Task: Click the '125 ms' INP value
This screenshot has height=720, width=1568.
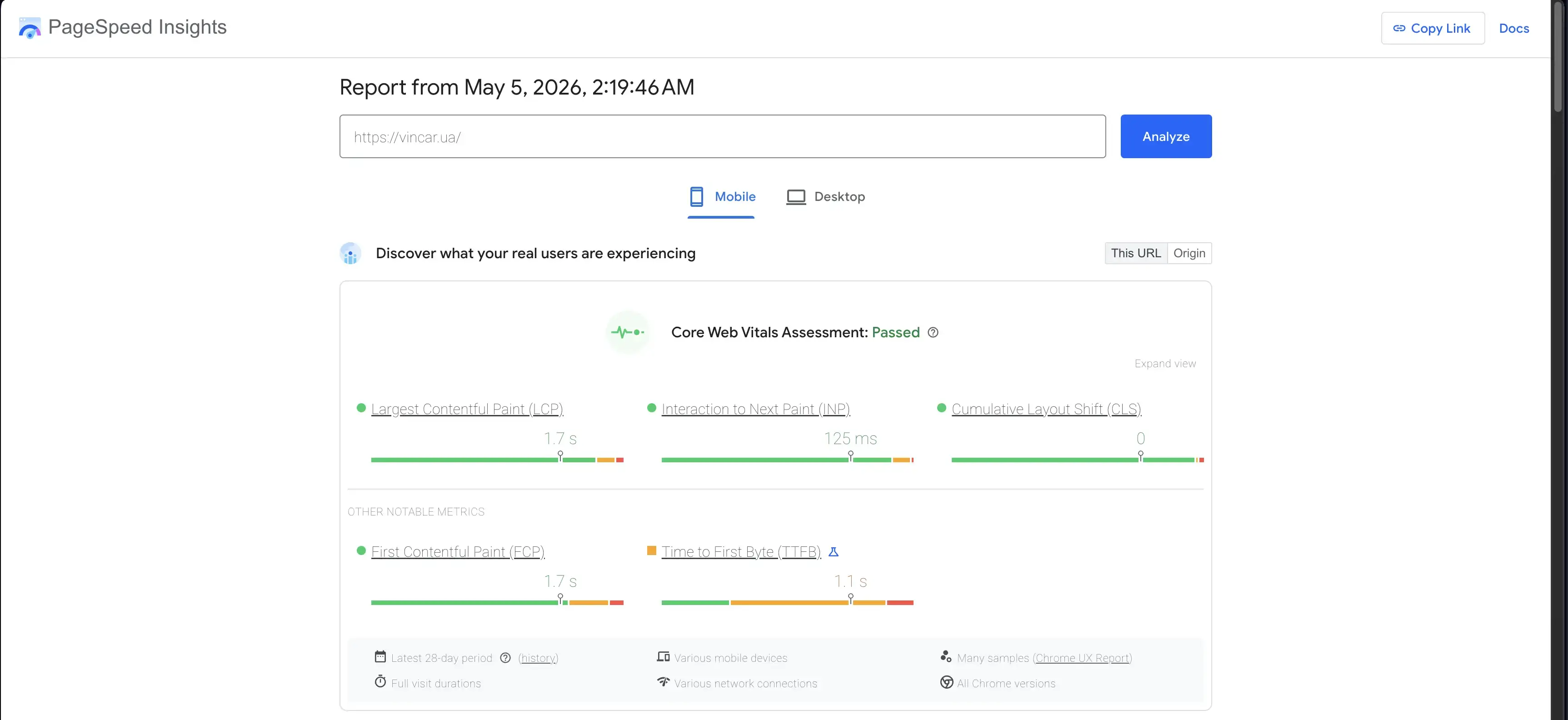Action: (x=850, y=438)
